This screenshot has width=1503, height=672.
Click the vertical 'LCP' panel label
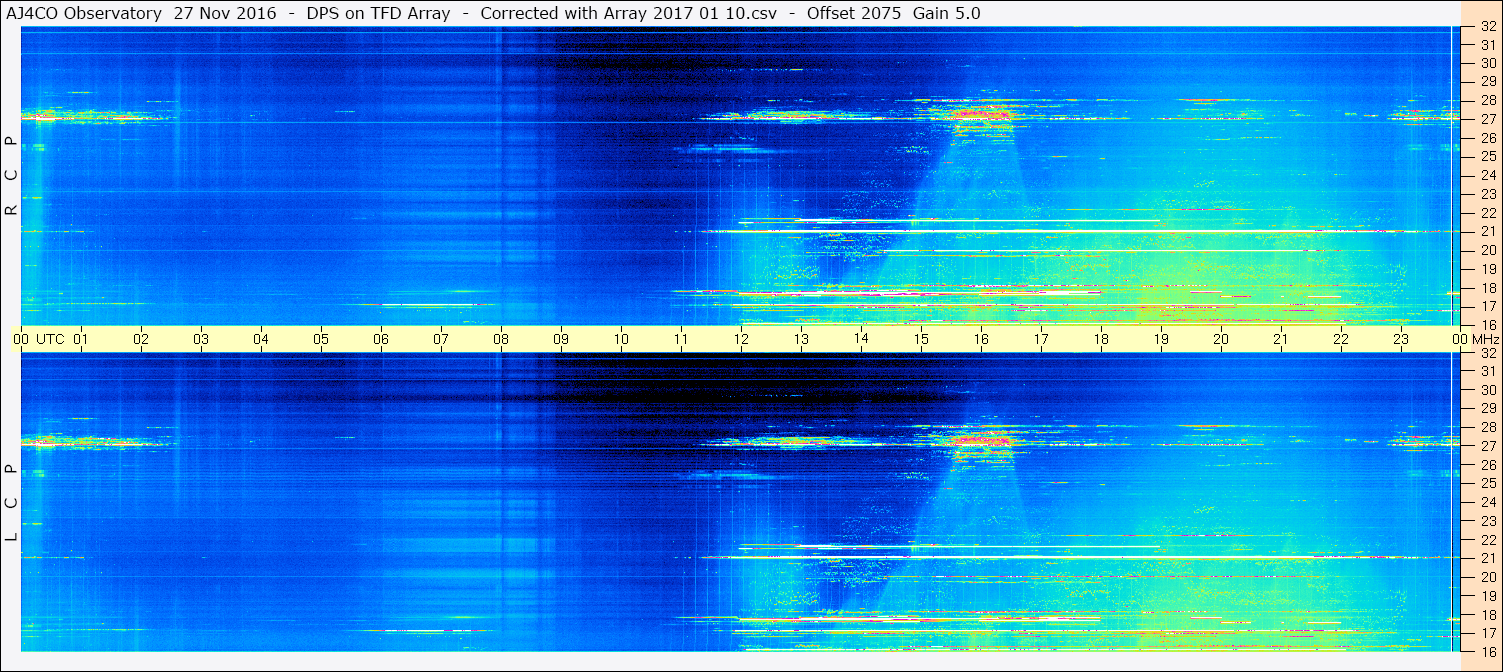click(x=11, y=504)
